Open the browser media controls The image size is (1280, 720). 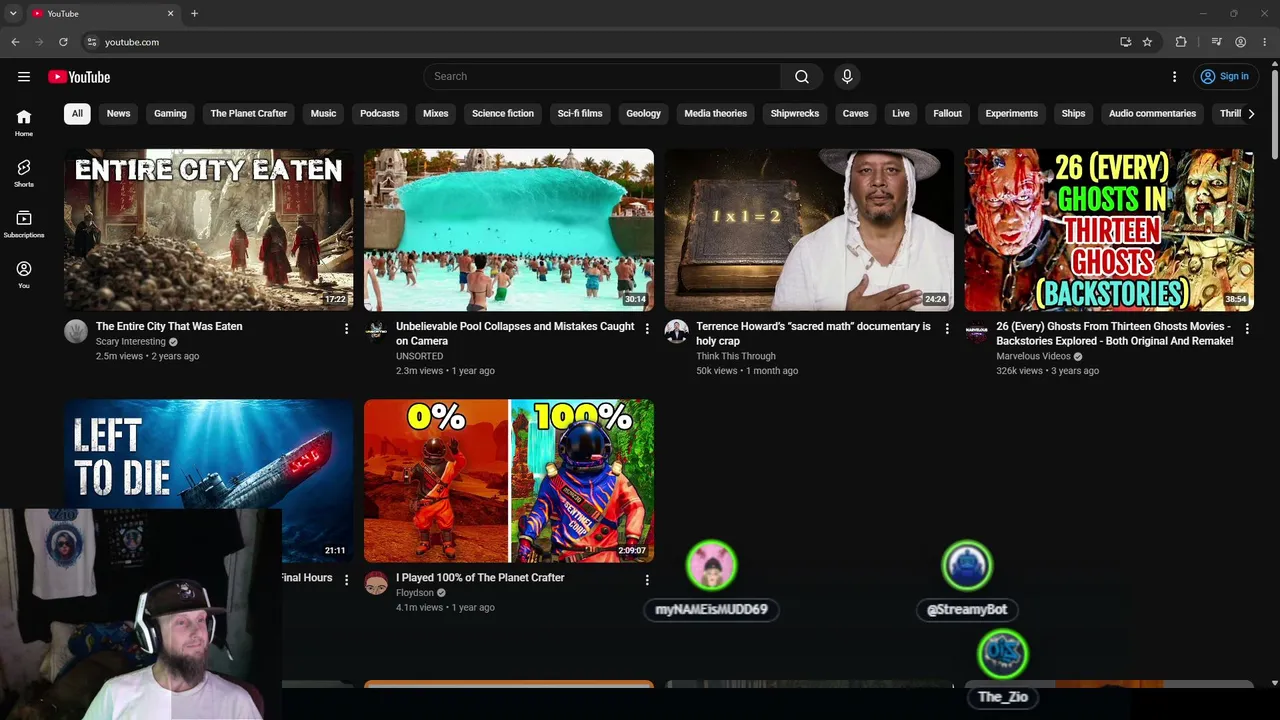tap(1216, 42)
